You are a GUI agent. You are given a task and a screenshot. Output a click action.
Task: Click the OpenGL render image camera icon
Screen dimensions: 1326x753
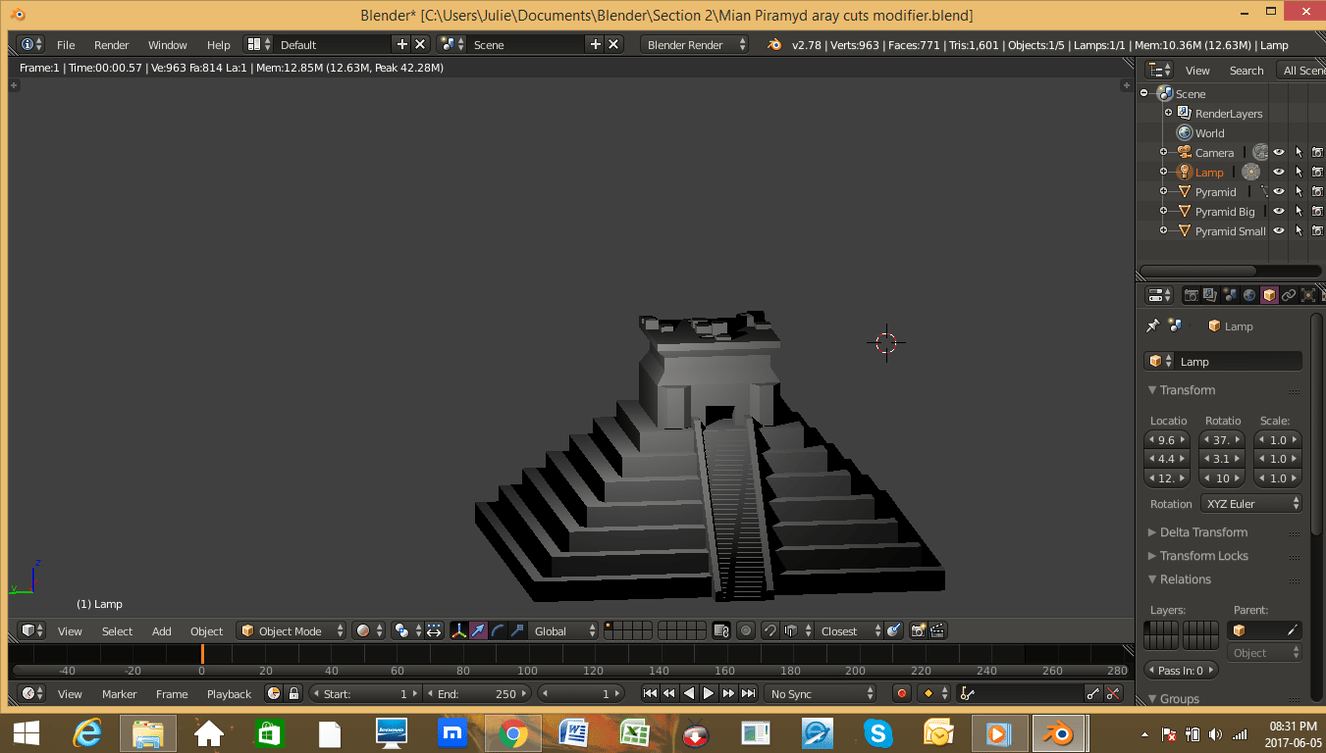click(x=917, y=631)
